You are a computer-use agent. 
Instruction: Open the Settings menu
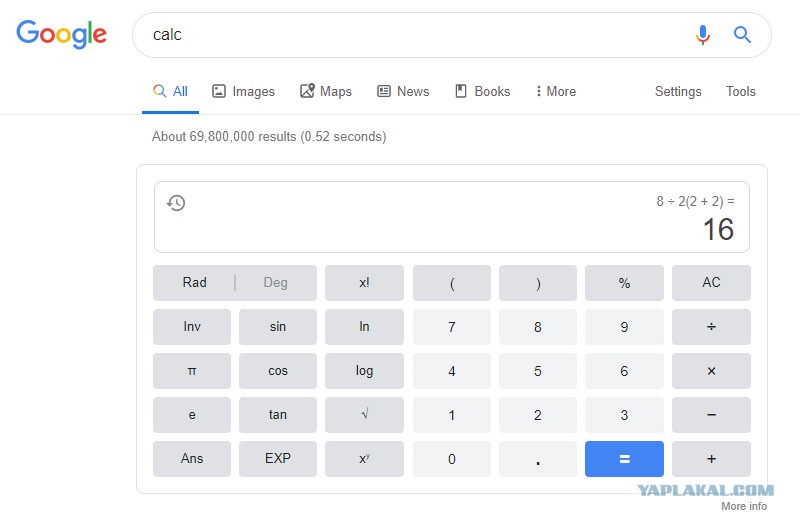click(678, 91)
